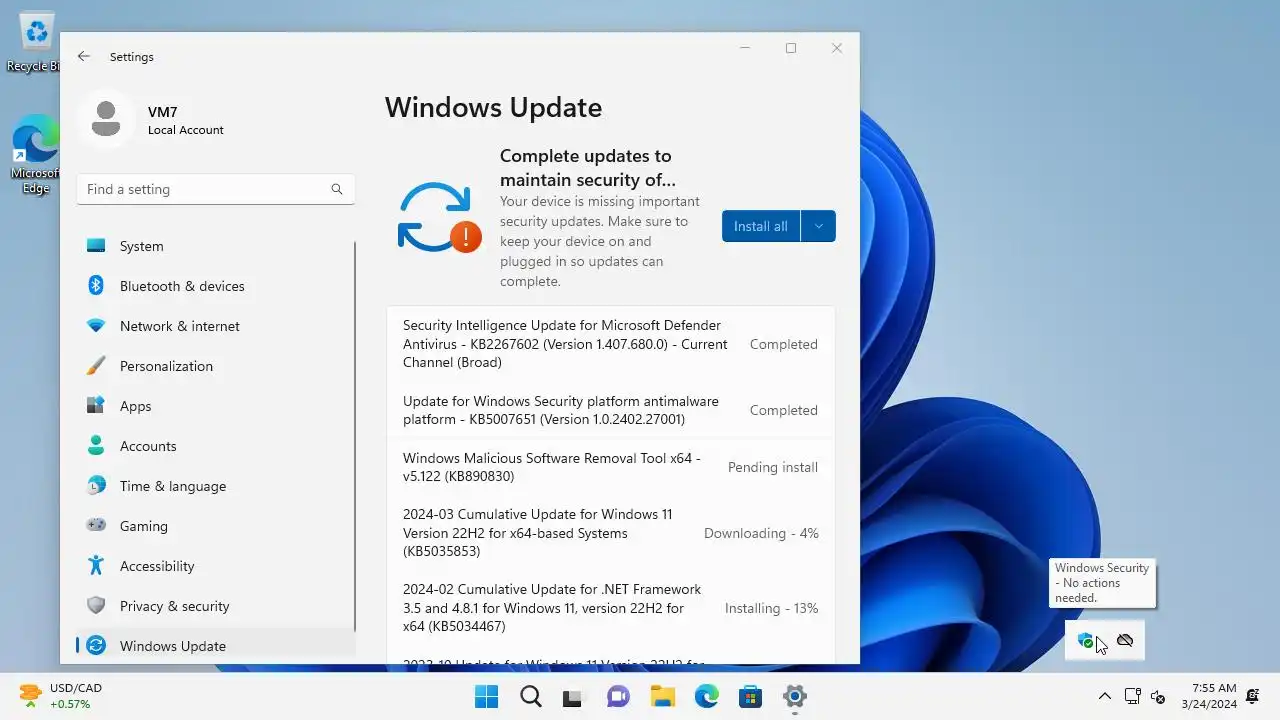
Task: Click the Find a setting search box
Action: tap(216, 189)
